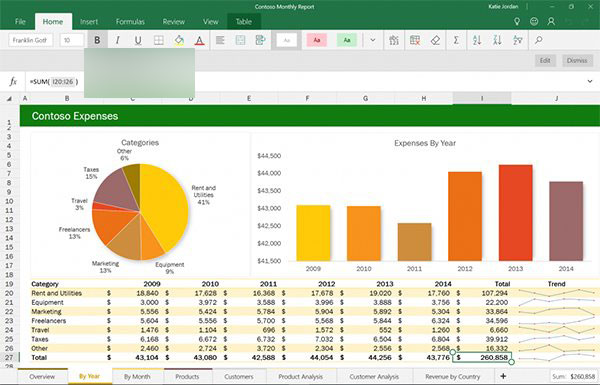Screen dimensions: 600x385
Task: Open the By Month sheet tab
Action: [x=137, y=376]
